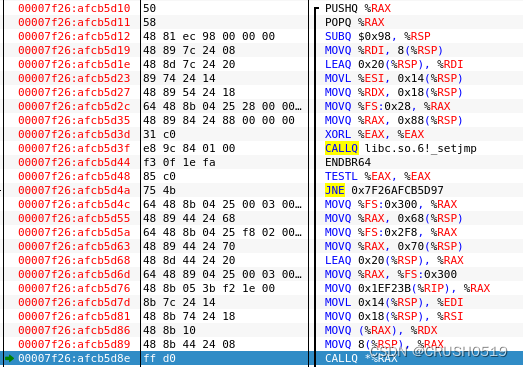The height and width of the screenshot is (367, 523).
Task: Click the bytes 31 c0
Action: 159,134
